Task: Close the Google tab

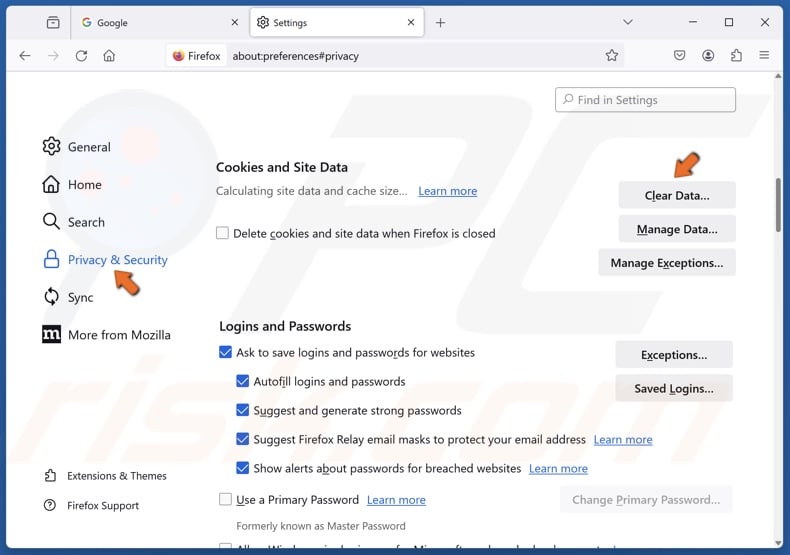Action: [x=235, y=23]
